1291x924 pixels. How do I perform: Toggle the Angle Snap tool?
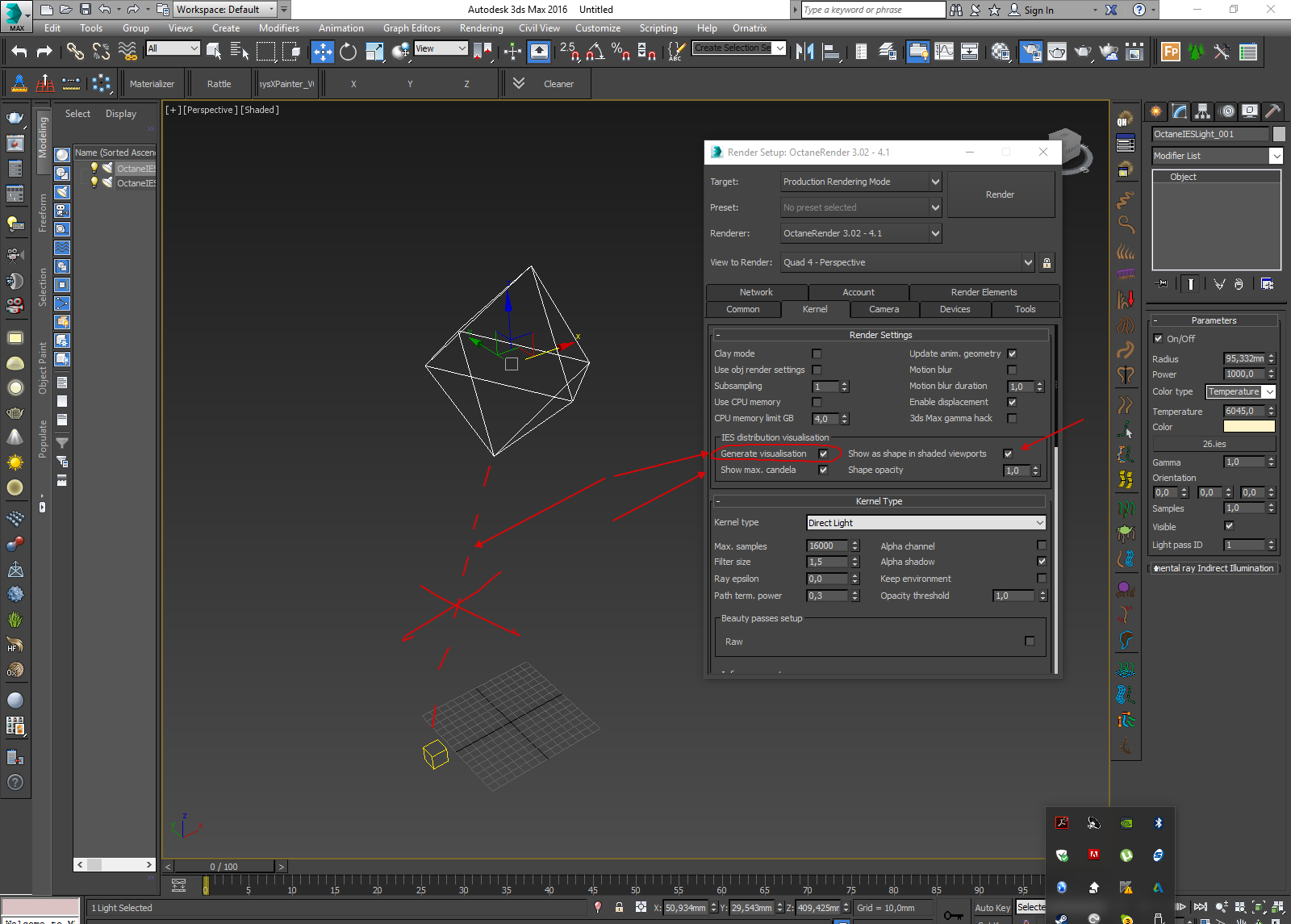[595, 52]
